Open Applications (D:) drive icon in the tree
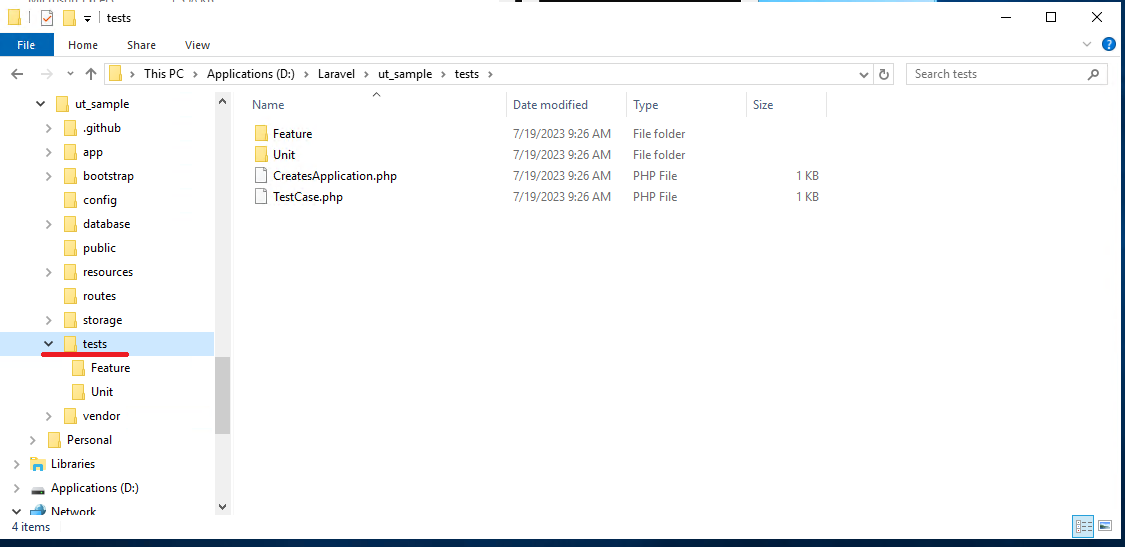This screenshot has width=1125, height=547. [38, 489]
